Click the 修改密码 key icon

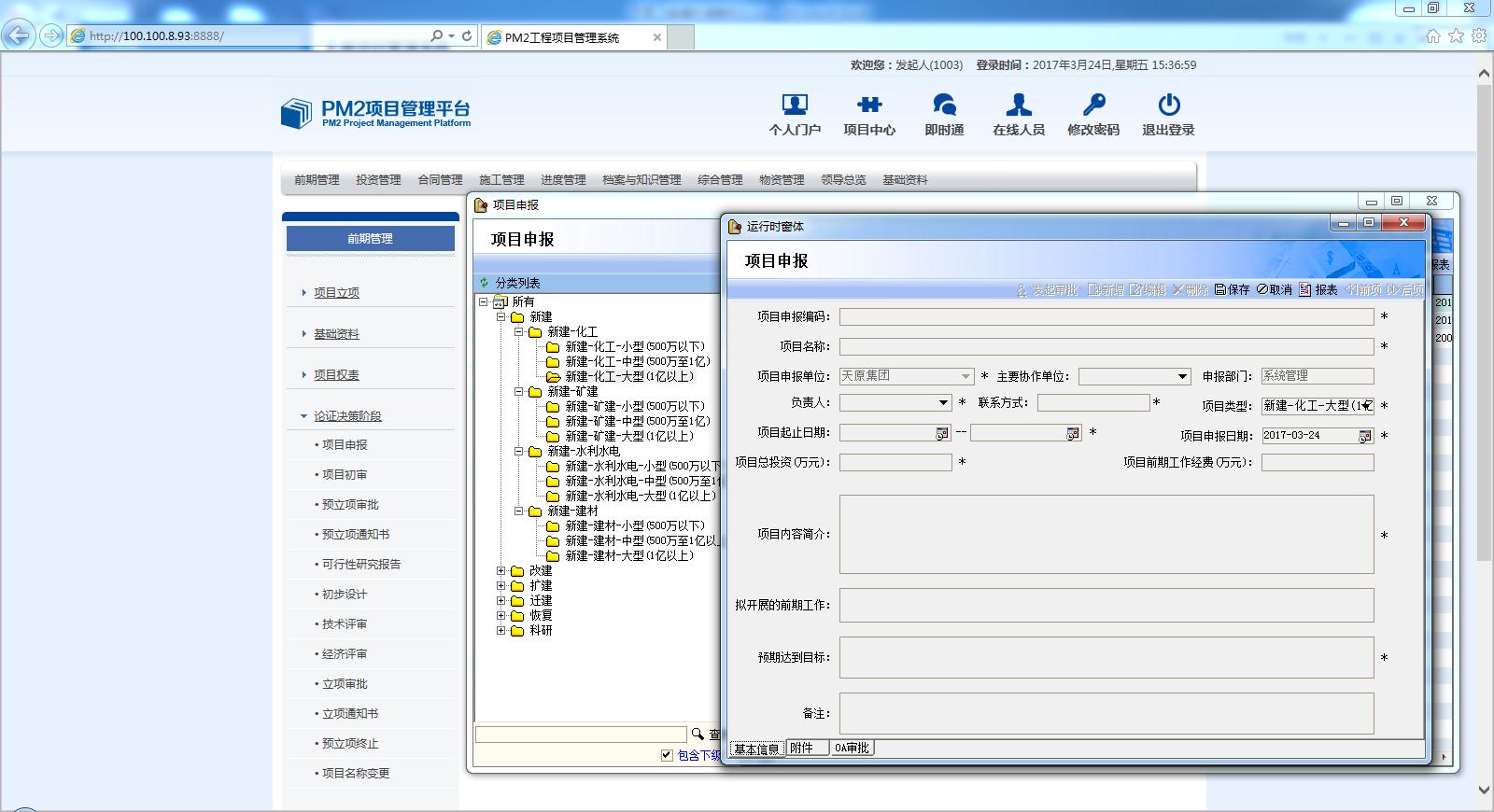point(1092,105)
